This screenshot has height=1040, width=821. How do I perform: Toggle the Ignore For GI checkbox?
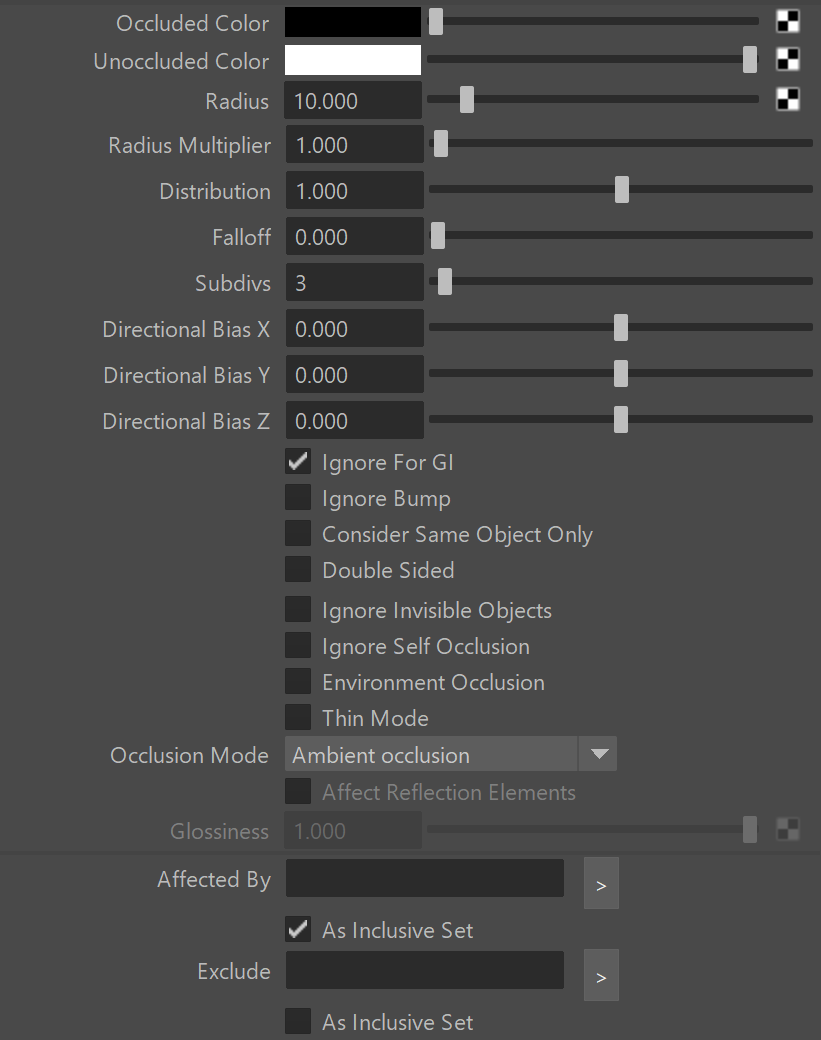point(298,462)
